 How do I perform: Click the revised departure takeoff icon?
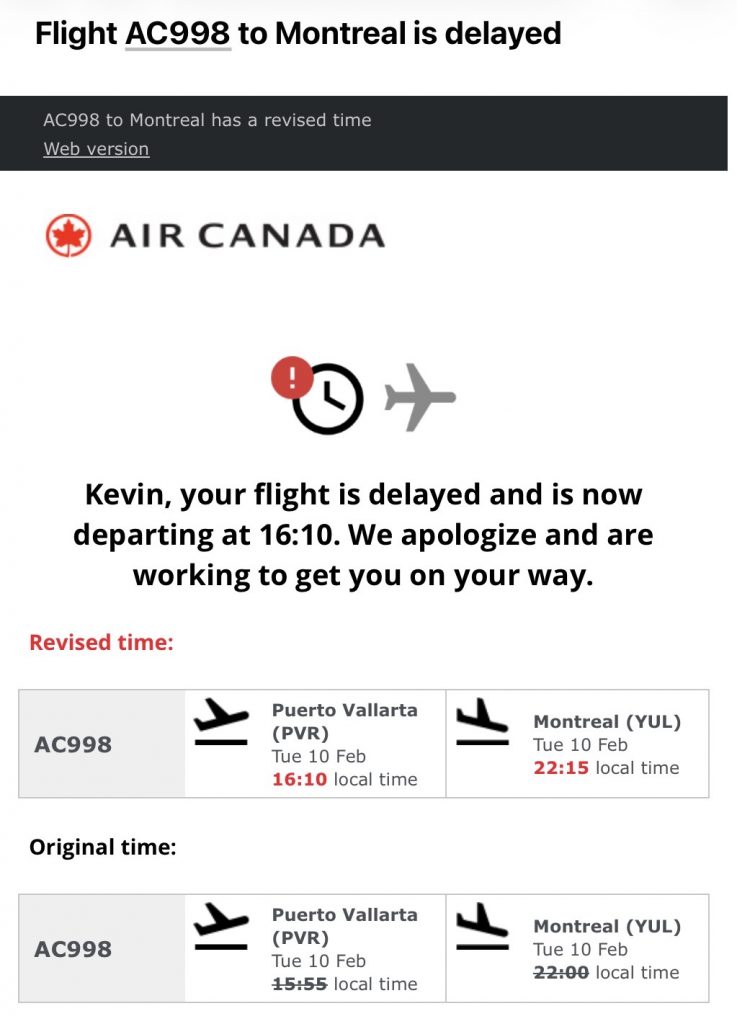pos(220,722)
